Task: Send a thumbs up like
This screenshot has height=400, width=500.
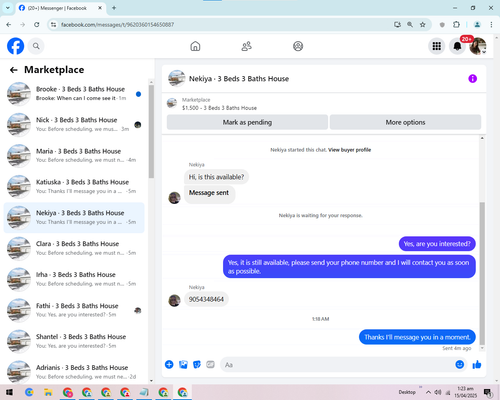Action: [477, 365]
